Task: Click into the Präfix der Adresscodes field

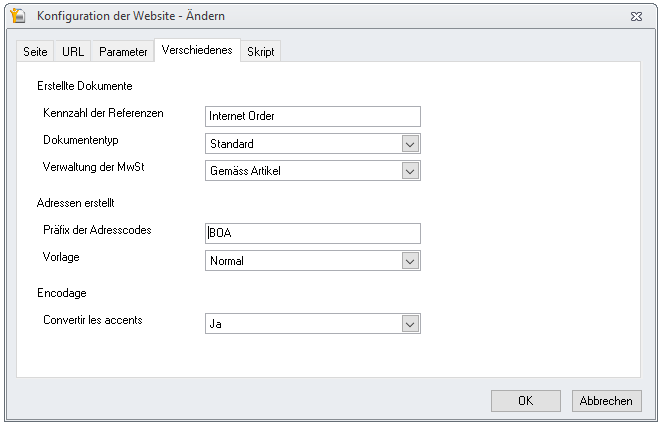Action: pos(313,233)
